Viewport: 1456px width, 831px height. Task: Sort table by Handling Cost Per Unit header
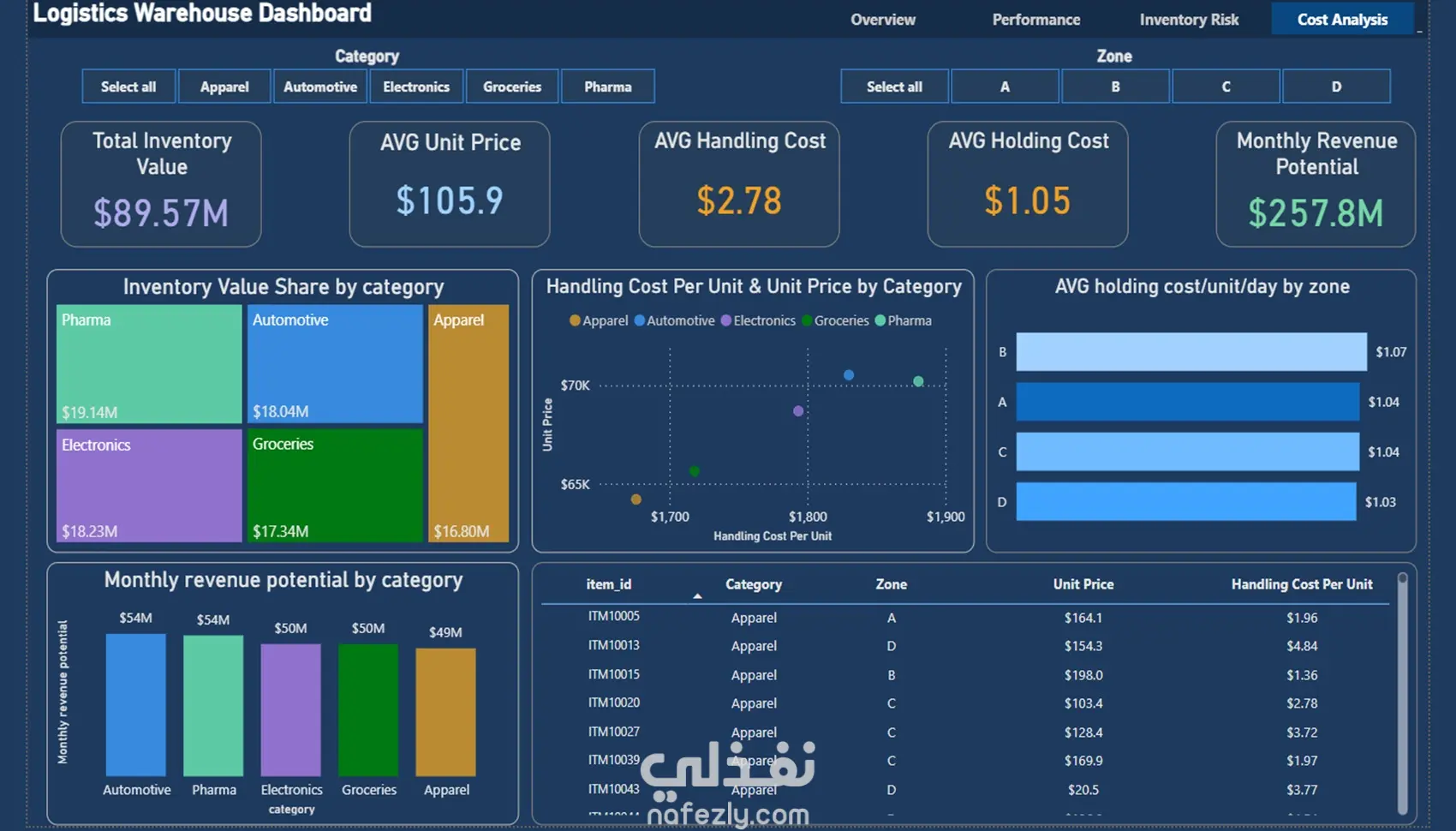coord(1302,584)
